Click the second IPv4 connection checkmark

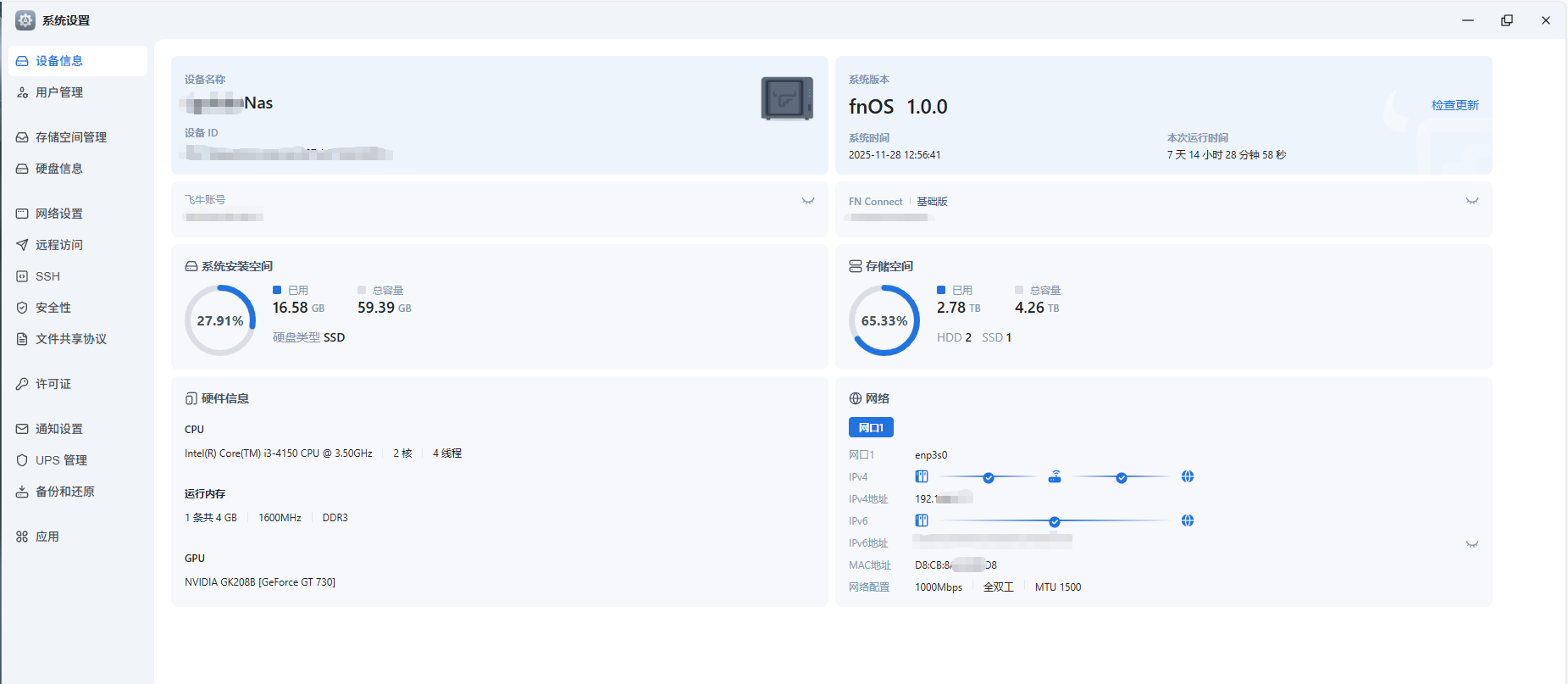click(1122, 478)
